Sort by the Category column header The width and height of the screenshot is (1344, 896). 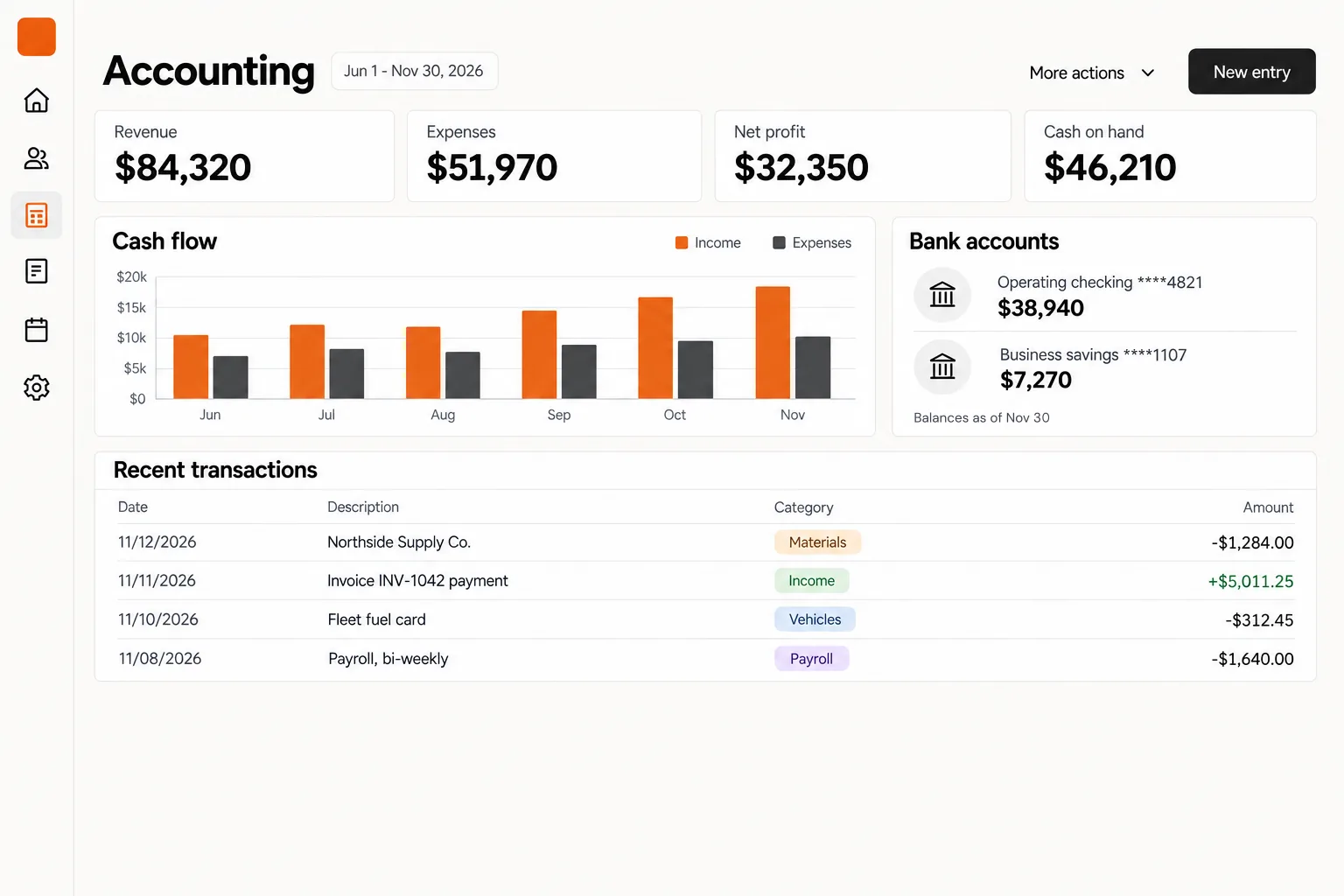tap(803, 507)
